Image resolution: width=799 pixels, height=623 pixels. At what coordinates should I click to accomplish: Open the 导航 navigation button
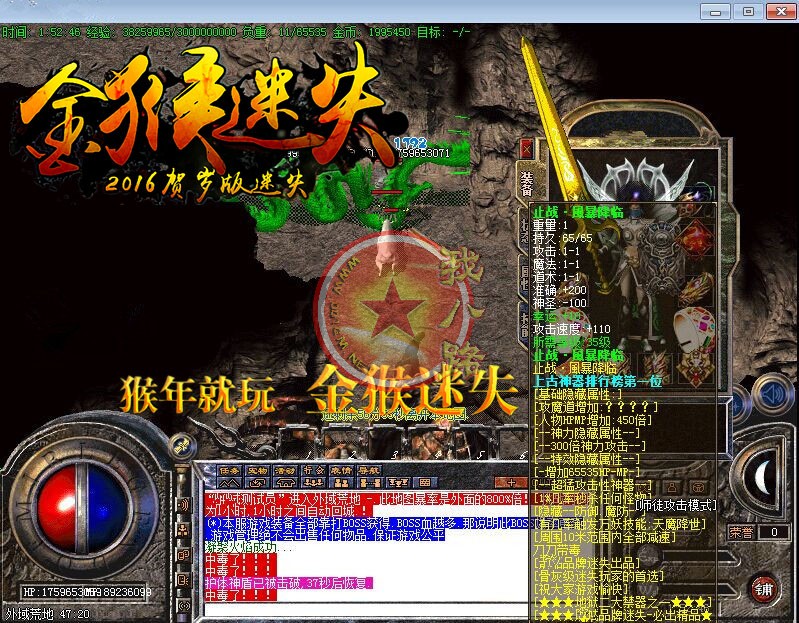coord(368,470)
